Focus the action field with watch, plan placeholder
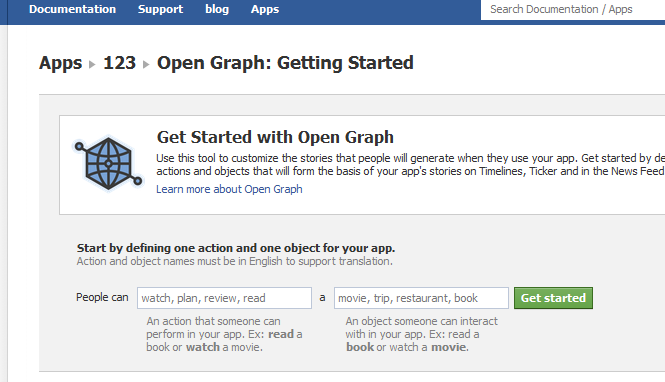 pos(224,298)
